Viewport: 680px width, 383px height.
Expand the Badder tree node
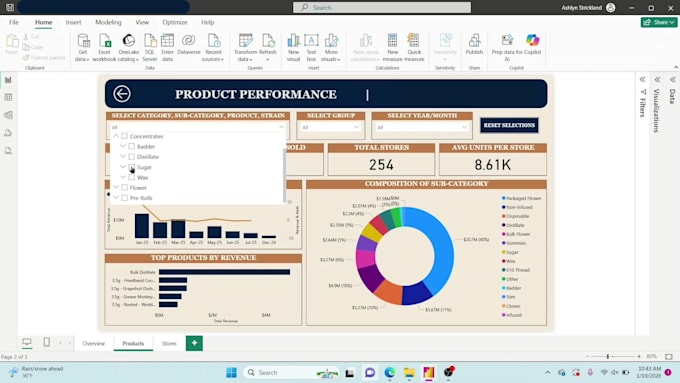[x=123, y=146]
